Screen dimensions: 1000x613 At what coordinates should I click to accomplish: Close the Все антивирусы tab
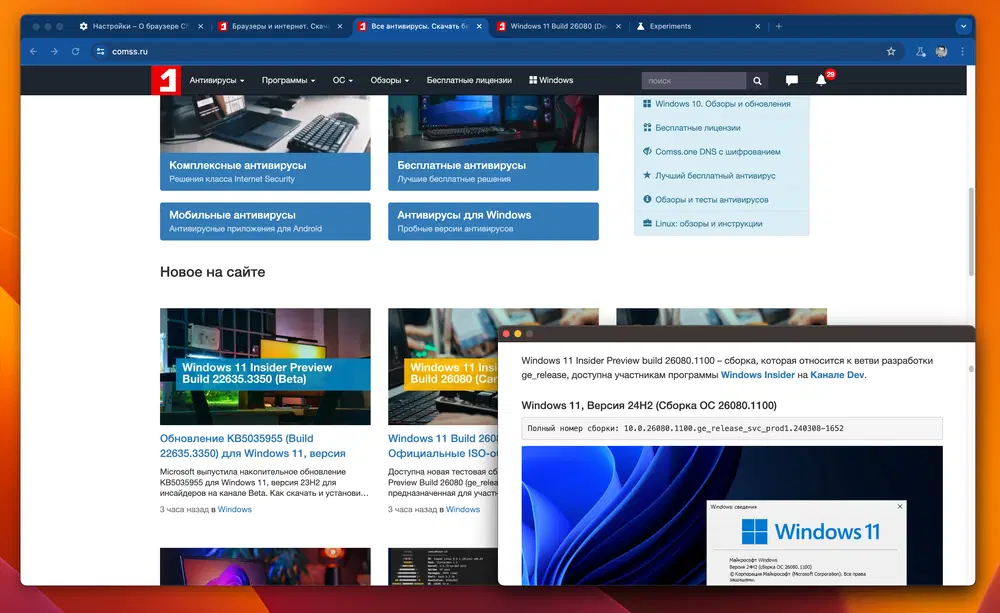(479, 26)
